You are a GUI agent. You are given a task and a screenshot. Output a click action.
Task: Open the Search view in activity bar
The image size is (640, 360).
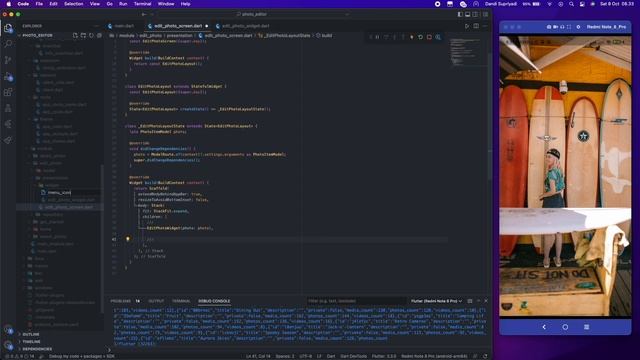(8, 44)
